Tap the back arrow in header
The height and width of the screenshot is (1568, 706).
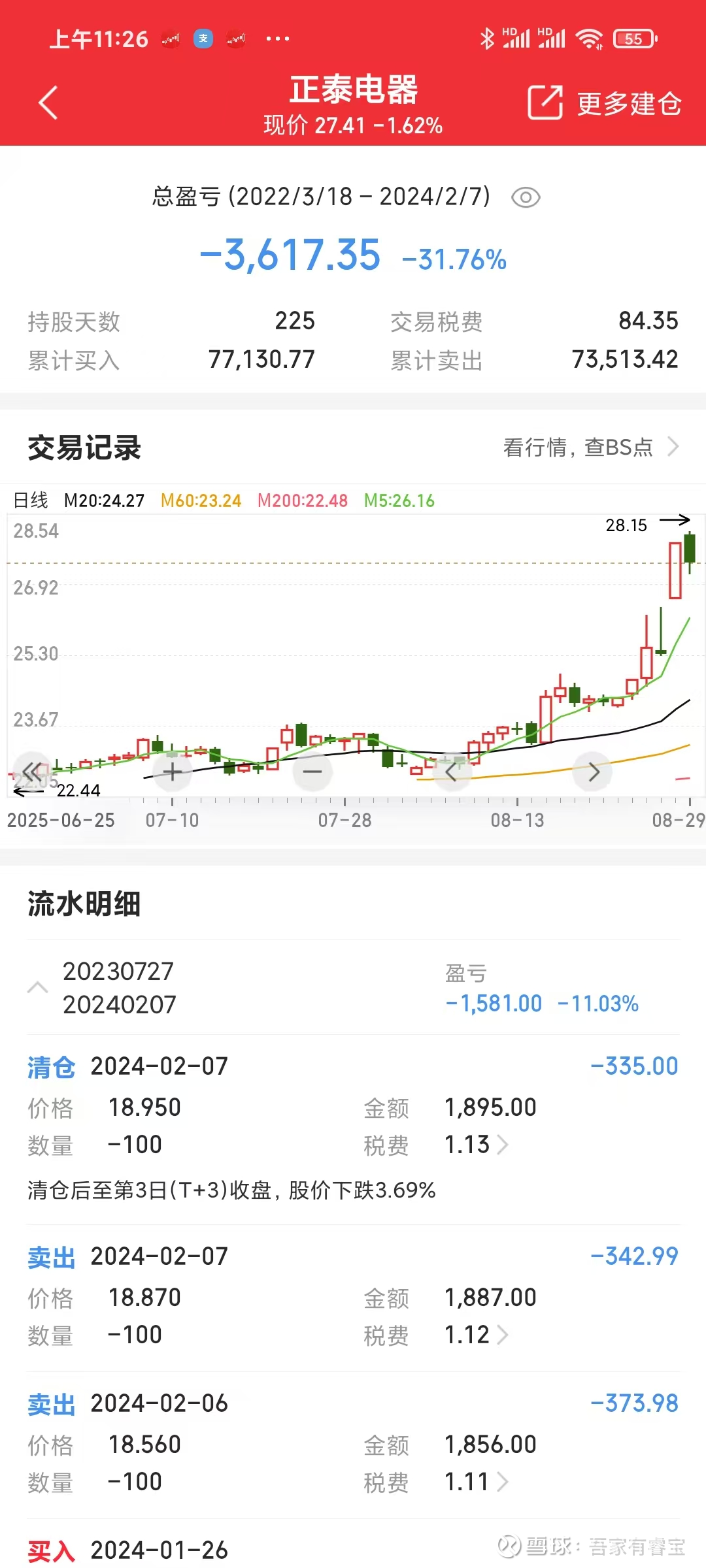pyautogui.click(x=48, y=103)
